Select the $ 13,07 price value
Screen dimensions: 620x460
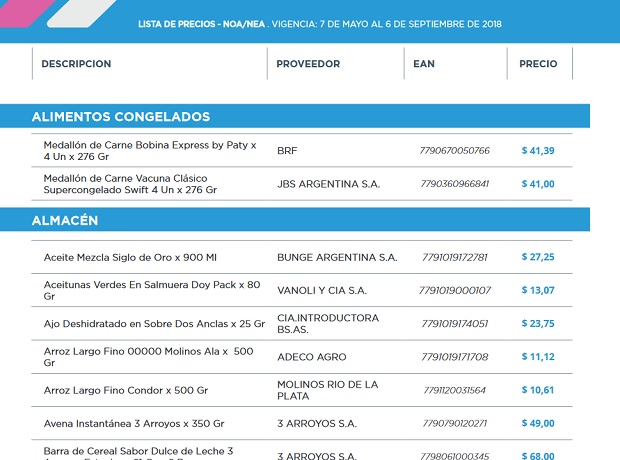pos(538,291)
